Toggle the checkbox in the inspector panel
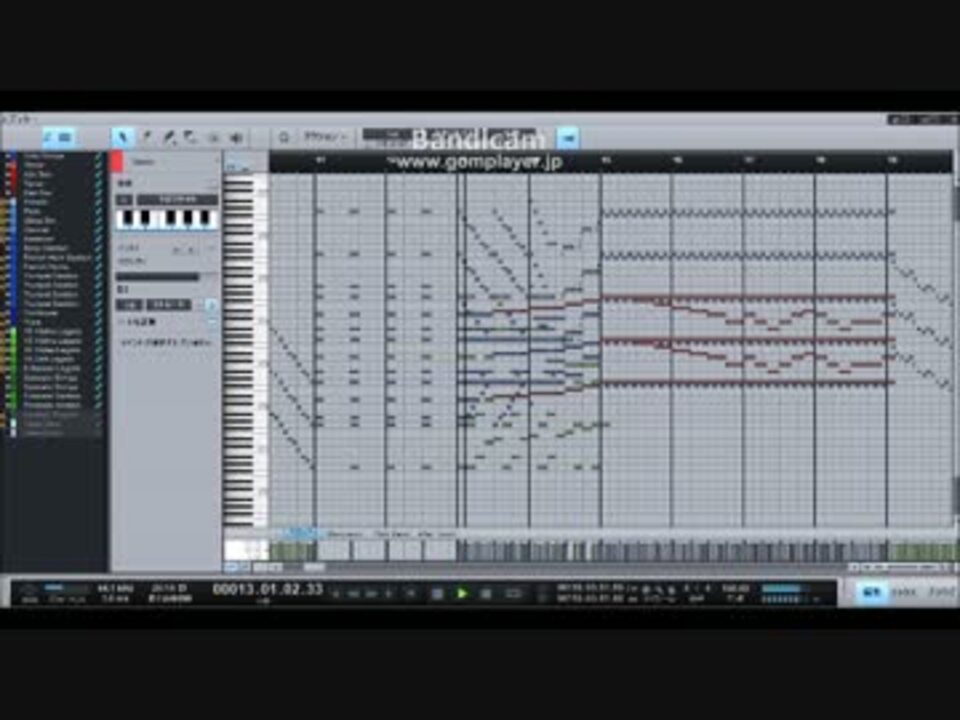This screenshot has width=960, height=720. pyautogui.click(x=122, y=321)
